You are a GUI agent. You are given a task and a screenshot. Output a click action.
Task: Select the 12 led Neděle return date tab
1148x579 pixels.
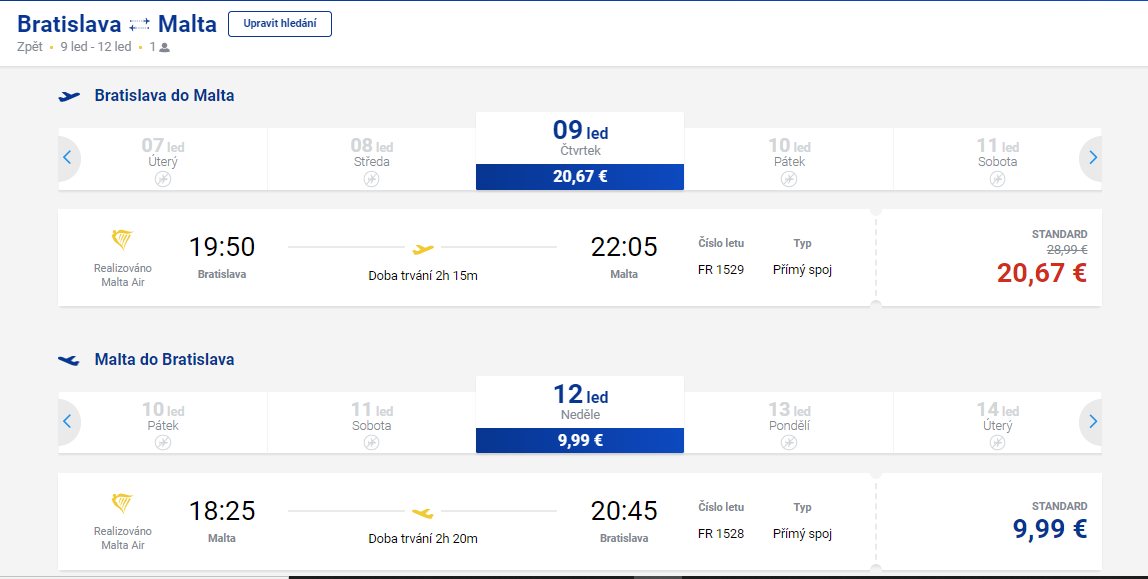click(x=580, y=414)
